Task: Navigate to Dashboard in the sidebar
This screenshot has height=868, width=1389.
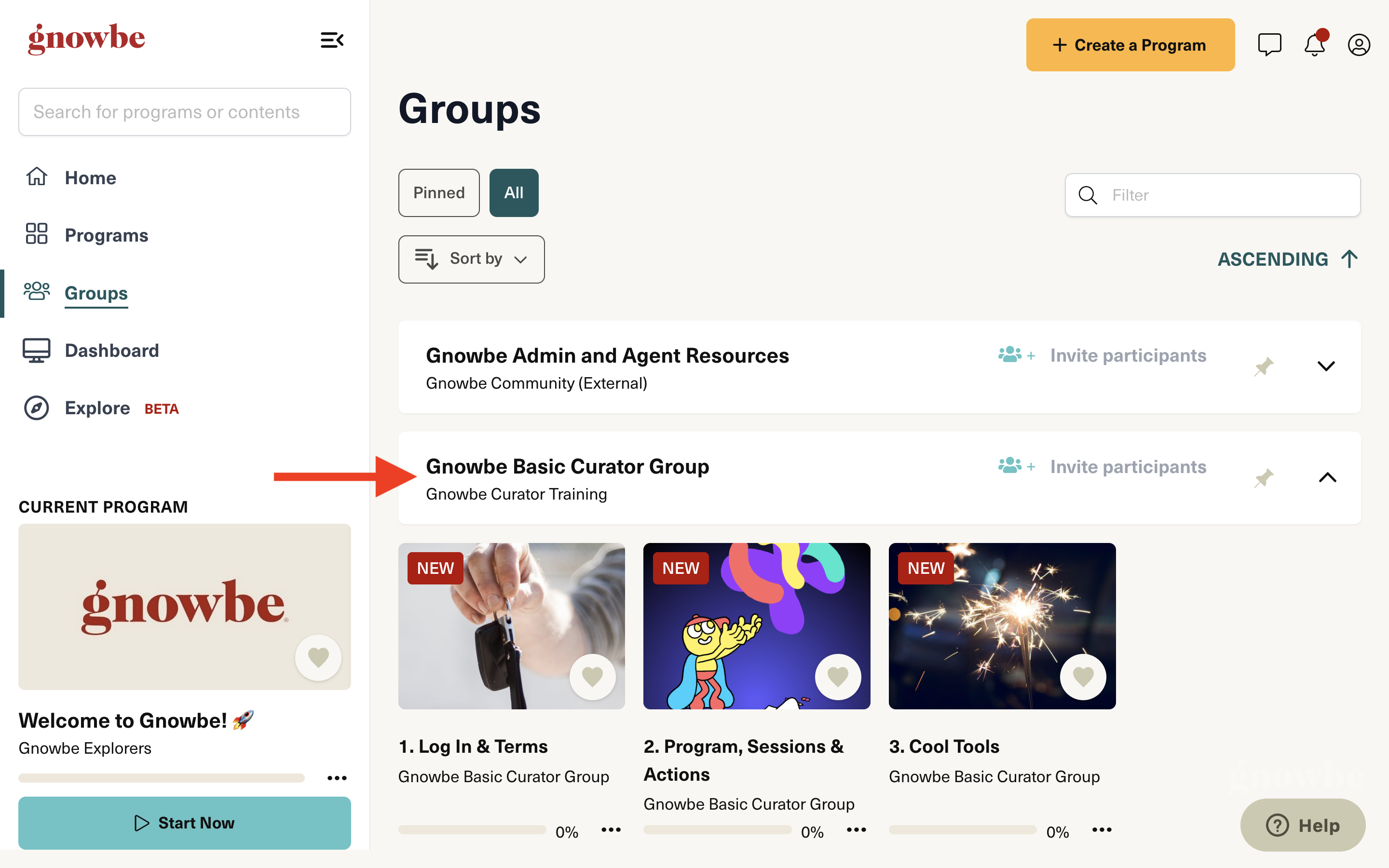Action: (x=111, y=350)
